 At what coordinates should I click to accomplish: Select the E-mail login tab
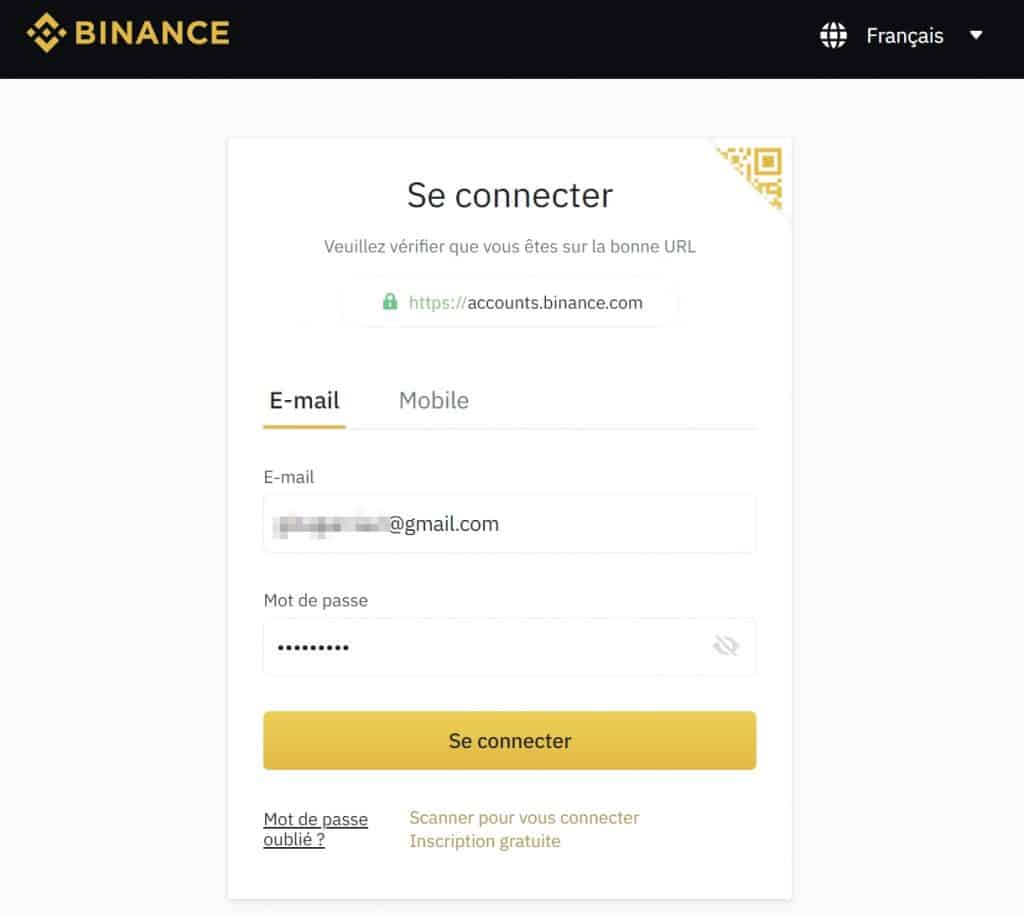point(303,400)
